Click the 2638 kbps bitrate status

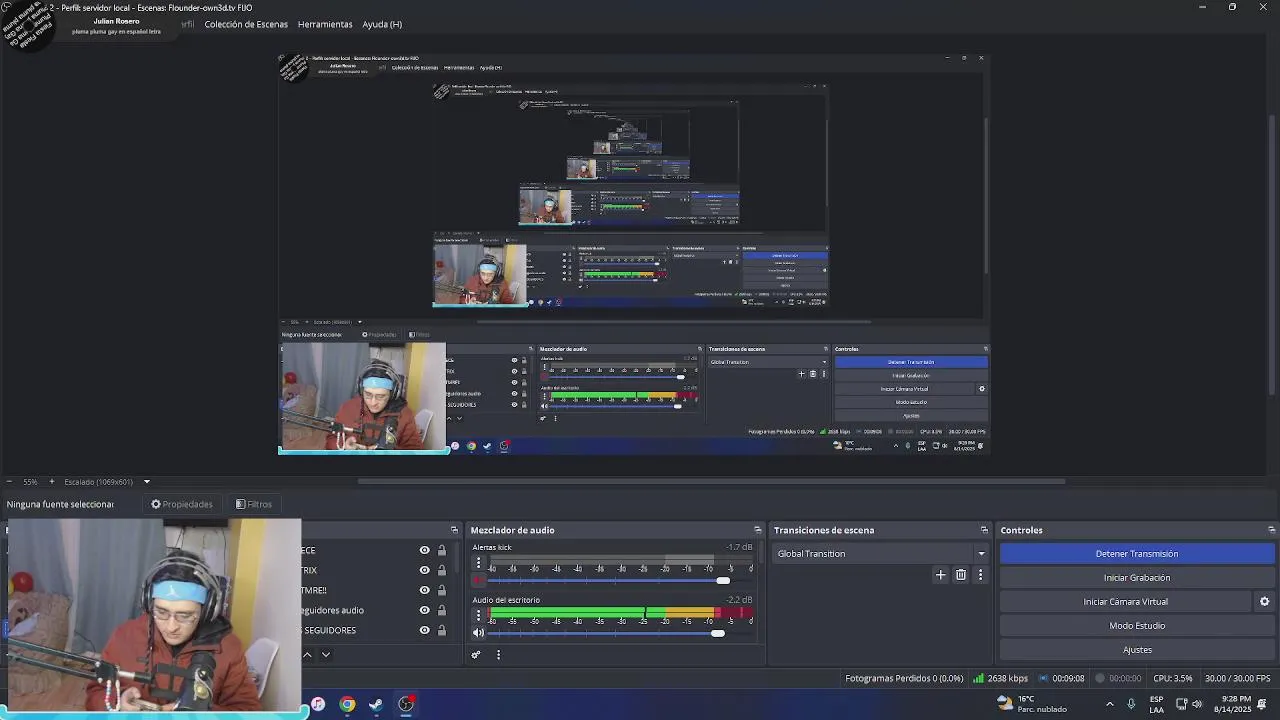[1000, 678]
